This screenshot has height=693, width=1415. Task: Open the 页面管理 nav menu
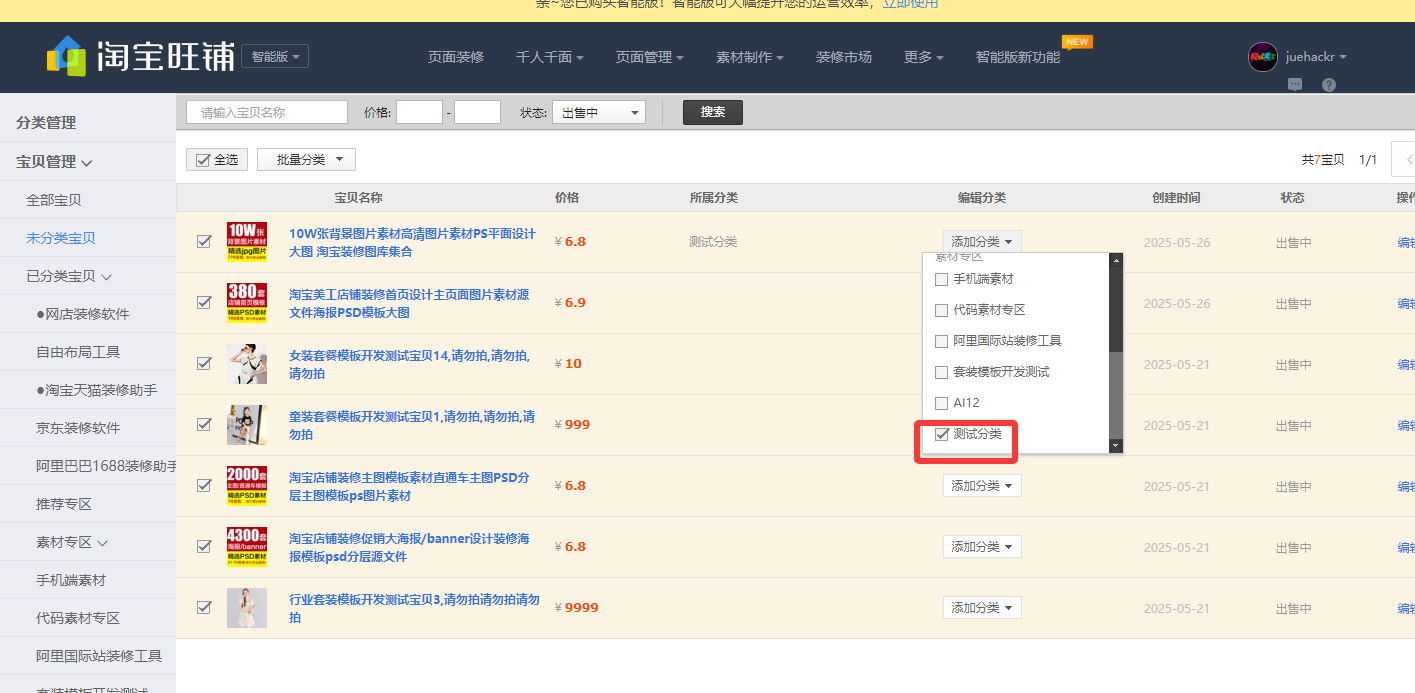650,57
